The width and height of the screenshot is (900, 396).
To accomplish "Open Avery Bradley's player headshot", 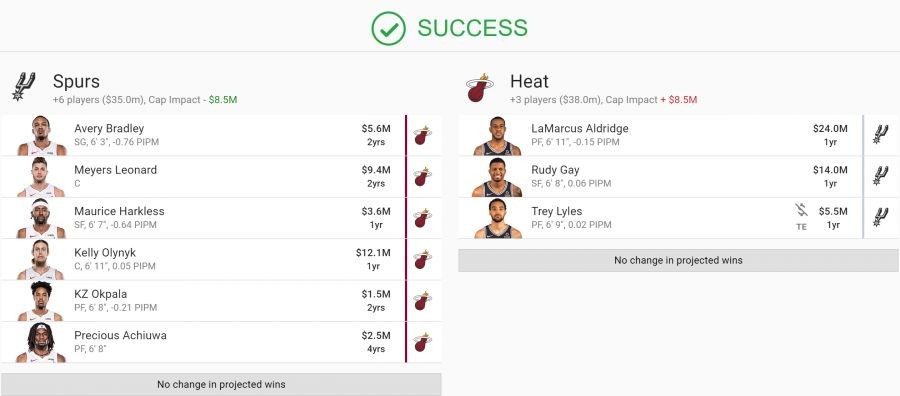I will tap(42, 135).
